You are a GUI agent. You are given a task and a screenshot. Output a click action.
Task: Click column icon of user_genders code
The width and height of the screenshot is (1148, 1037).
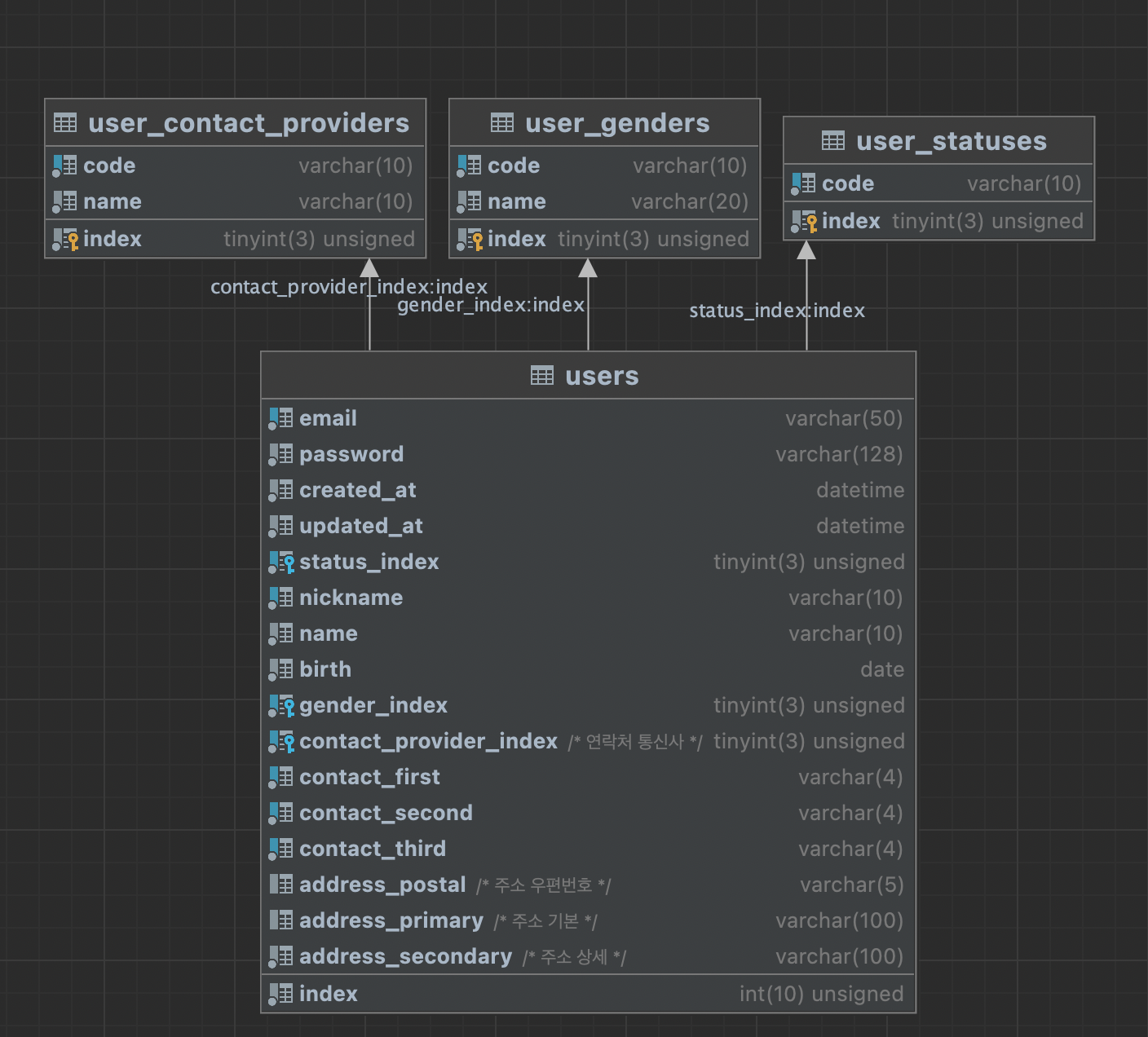coord(469,165)
